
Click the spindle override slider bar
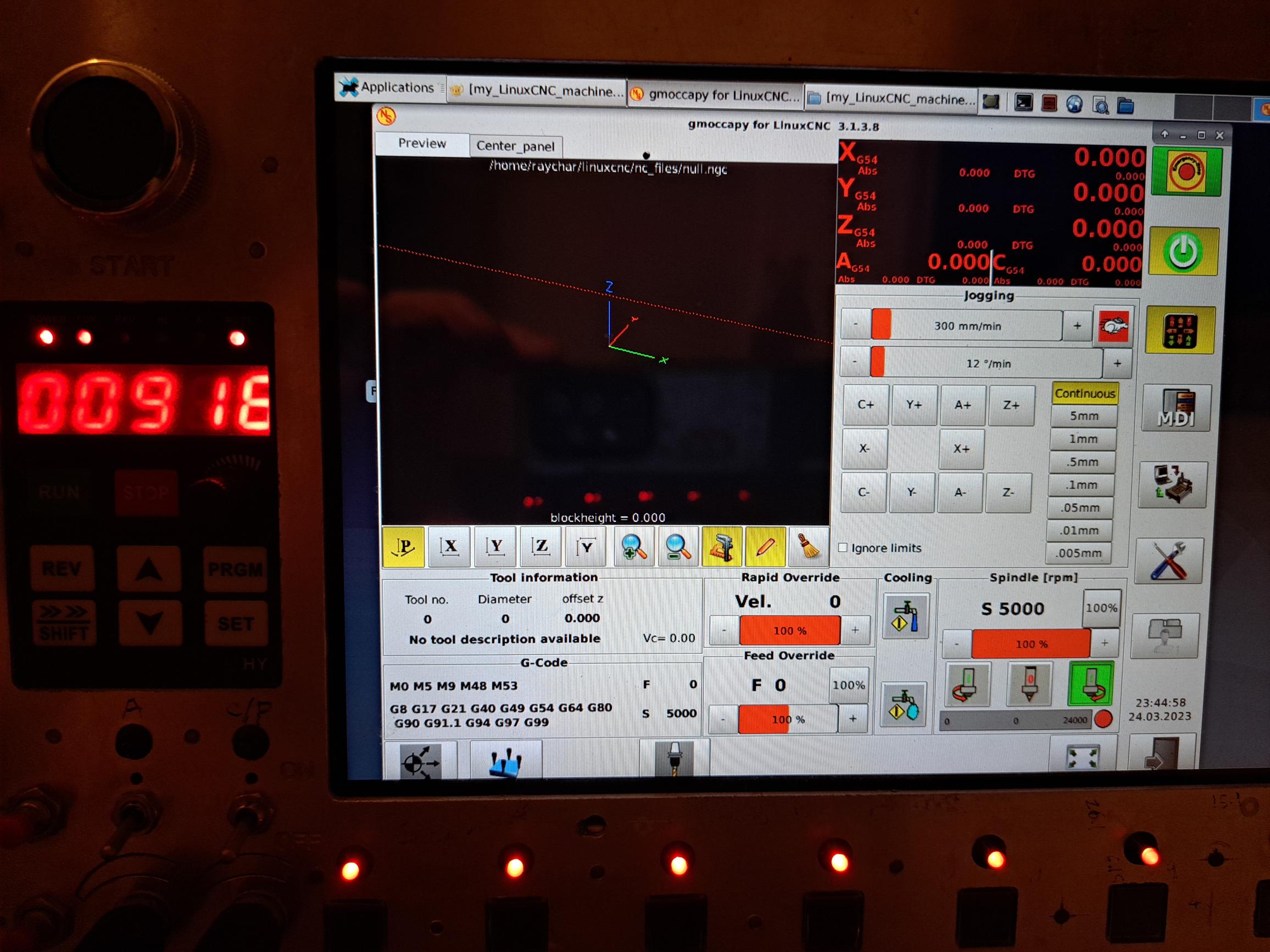(x=1031, y=644)
